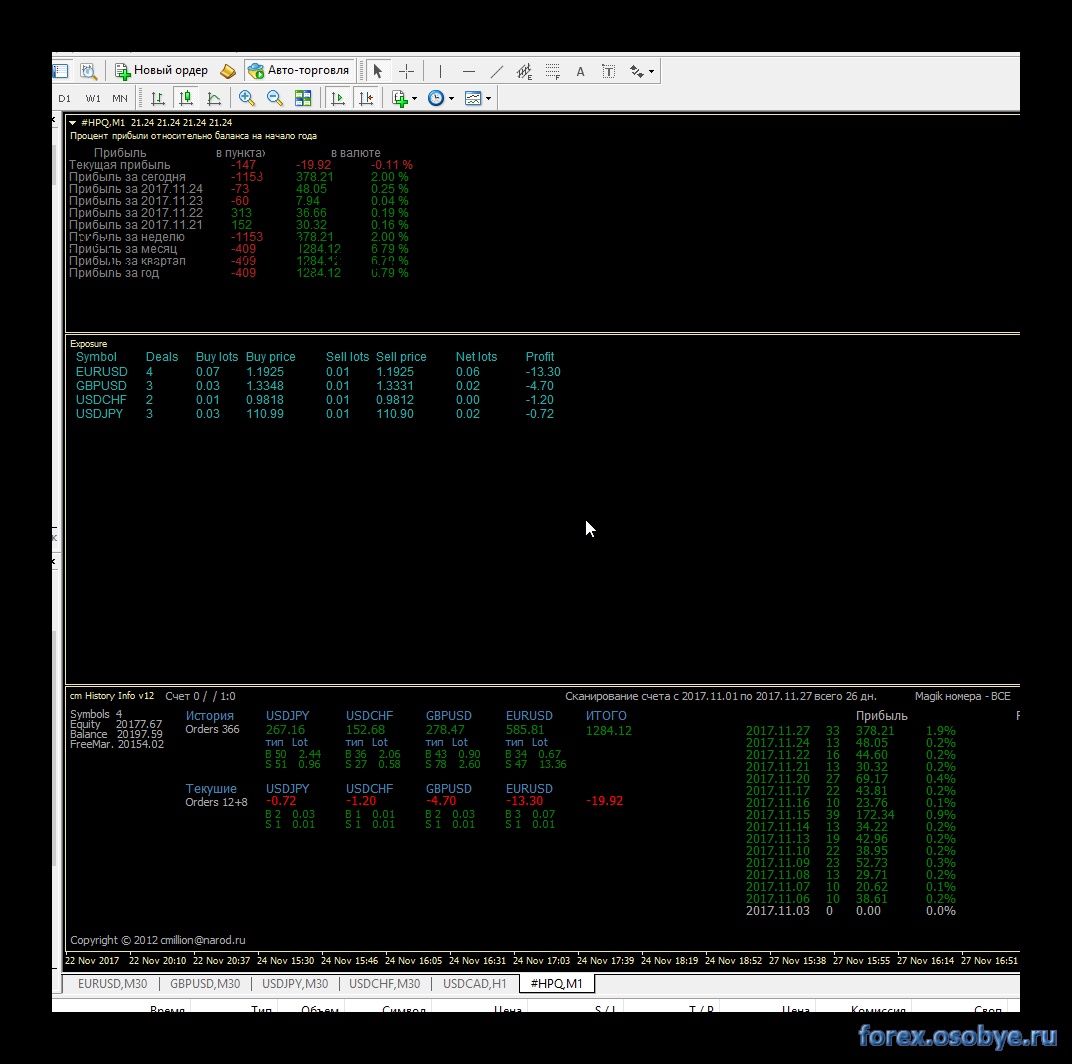Click the '27 Nov 16:51' time axis label
The image size is (1072, 1064).
tap(989, 961)
